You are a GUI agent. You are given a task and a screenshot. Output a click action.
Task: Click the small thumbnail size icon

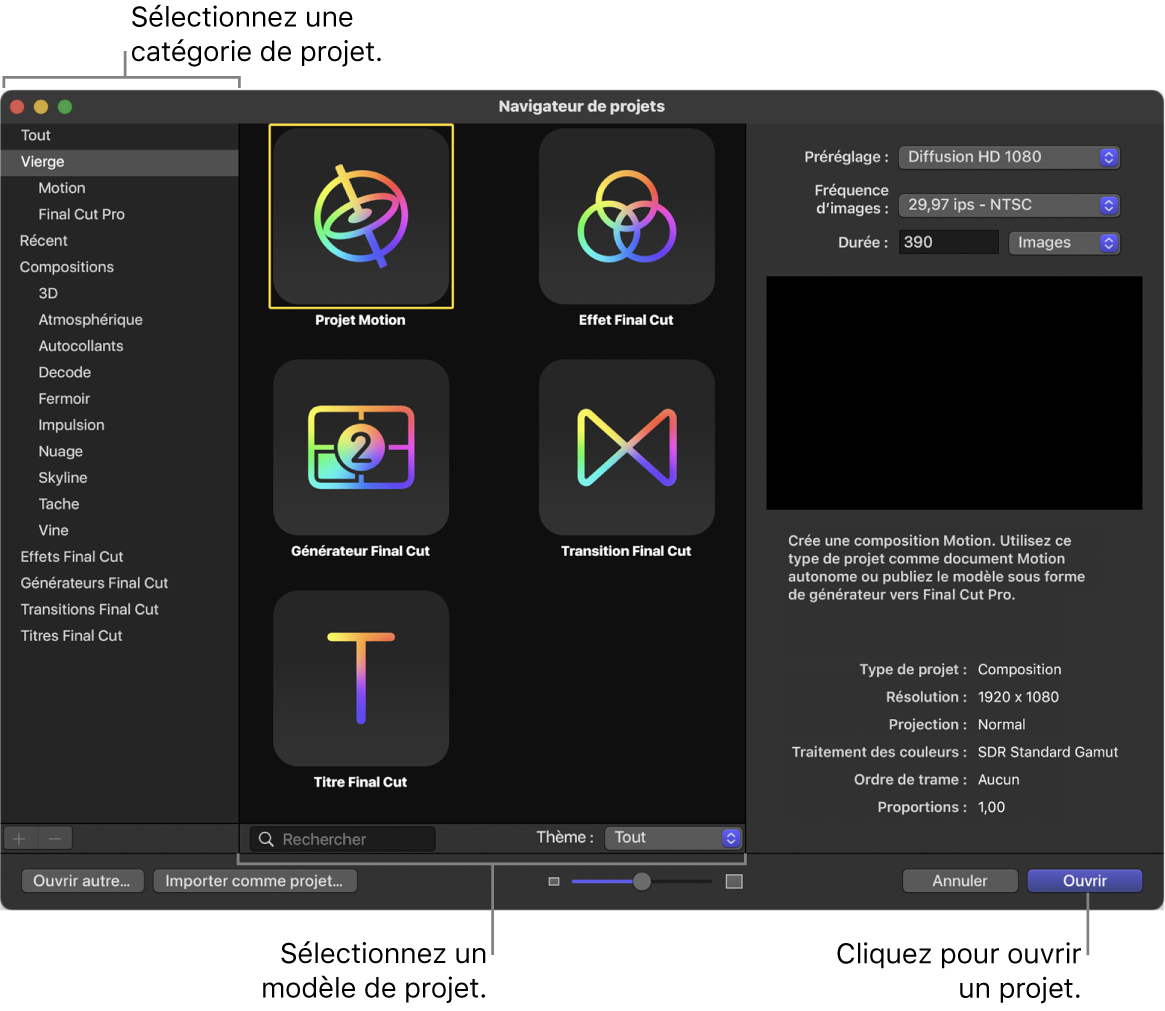[554, 881]
